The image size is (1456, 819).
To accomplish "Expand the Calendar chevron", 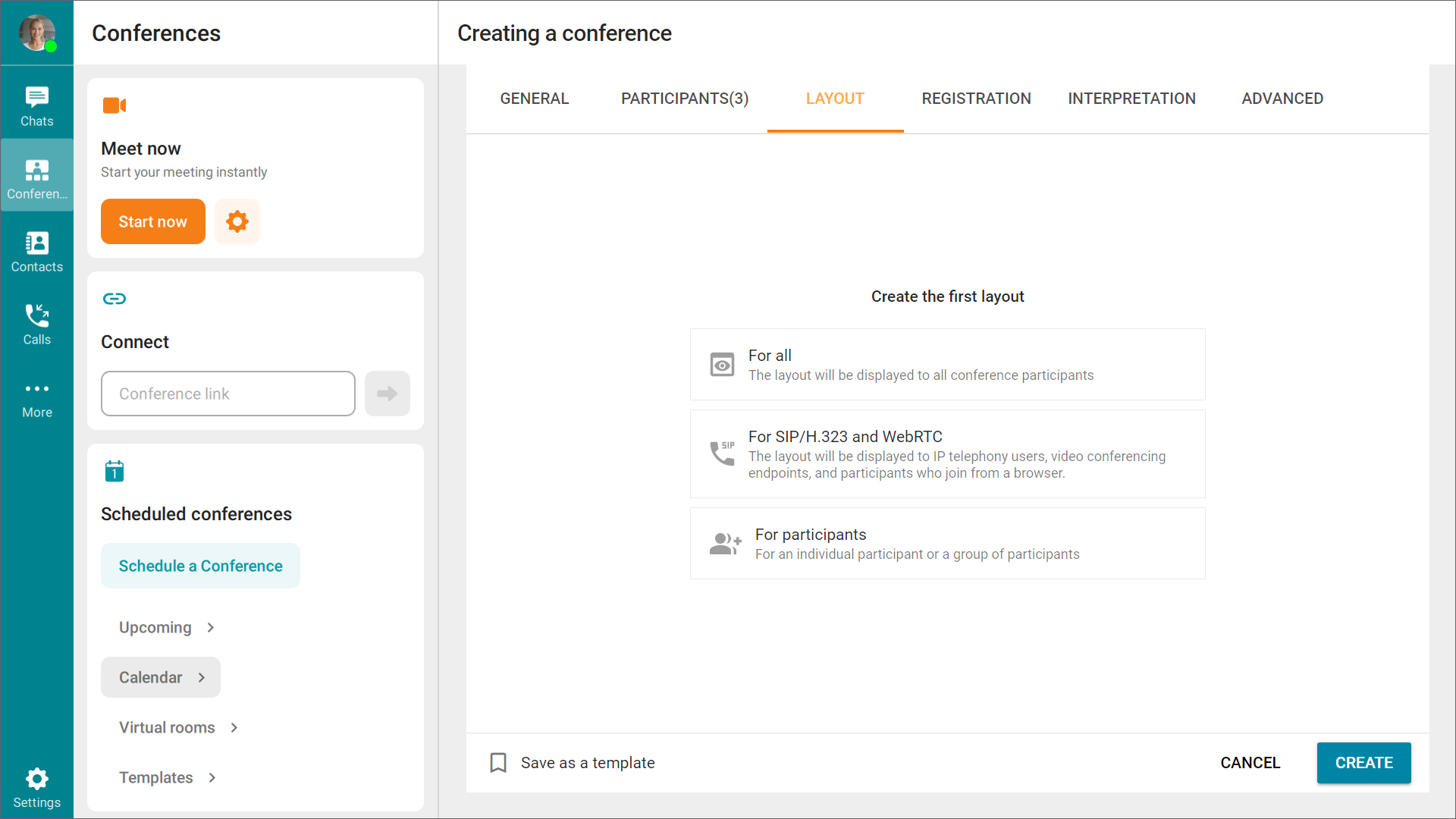I will coord(201,677).
